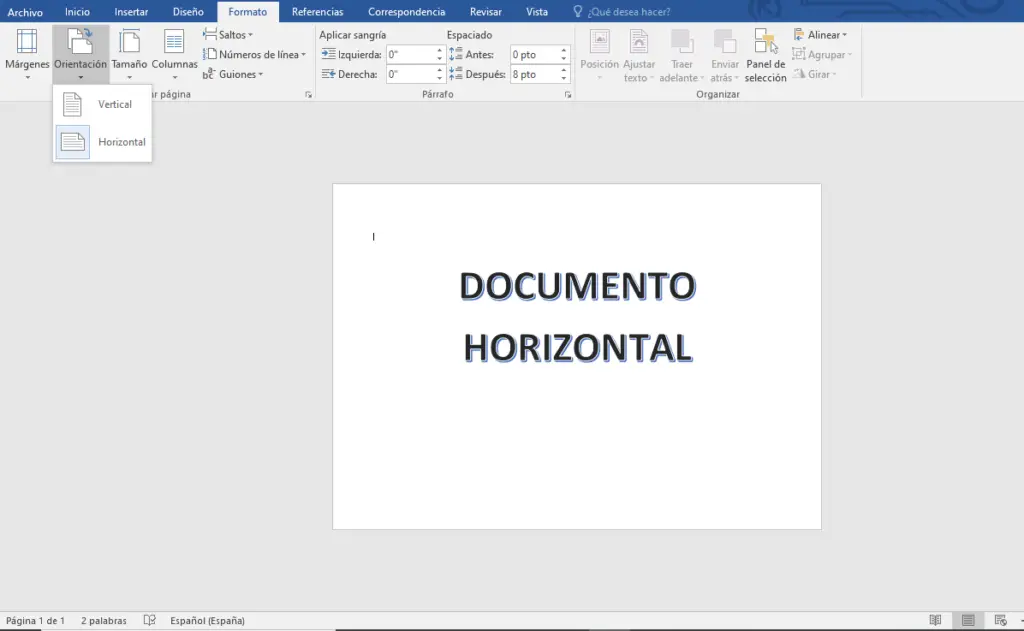Click the spelling check icon in status bar

coord(148,620)
